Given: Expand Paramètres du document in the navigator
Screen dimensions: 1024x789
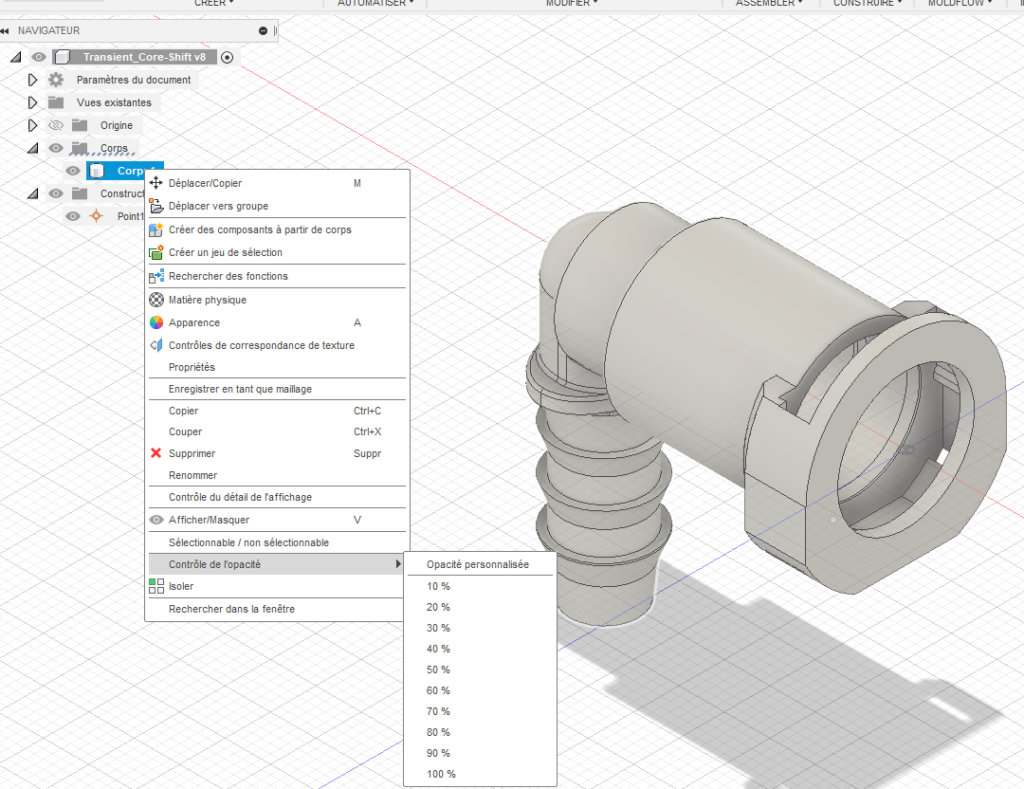Looking at the screenshot, I should coord(31,79).
